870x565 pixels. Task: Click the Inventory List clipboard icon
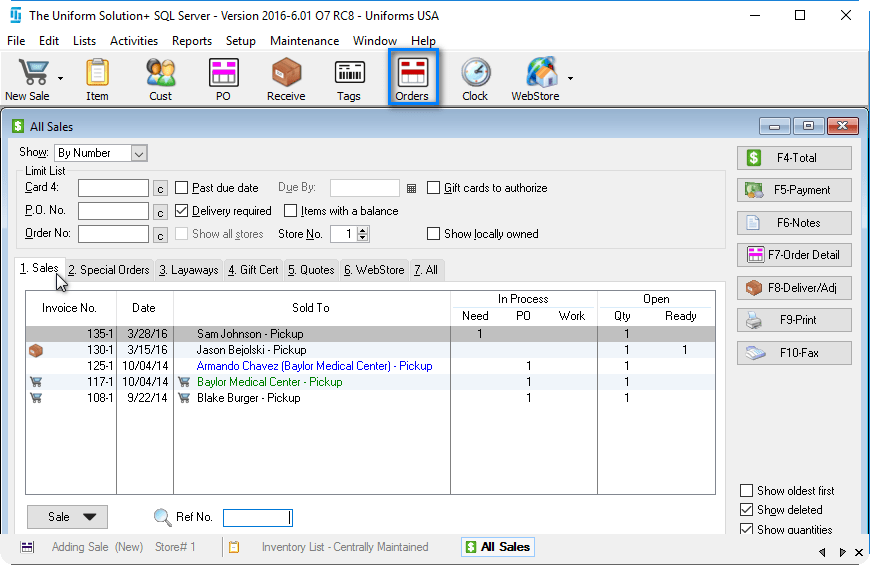pos(234,547)
